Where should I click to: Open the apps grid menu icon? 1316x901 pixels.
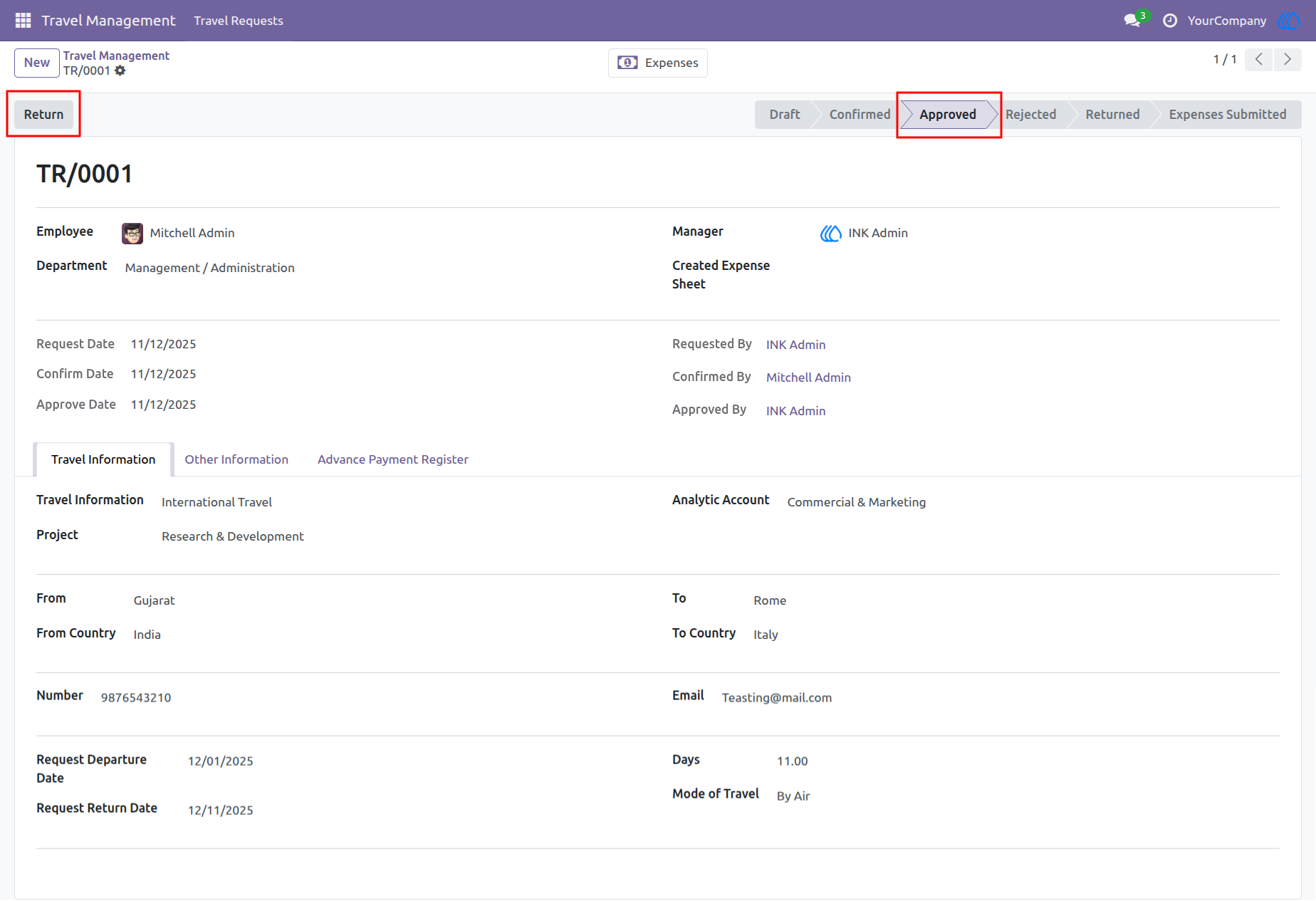click(23, 21)
